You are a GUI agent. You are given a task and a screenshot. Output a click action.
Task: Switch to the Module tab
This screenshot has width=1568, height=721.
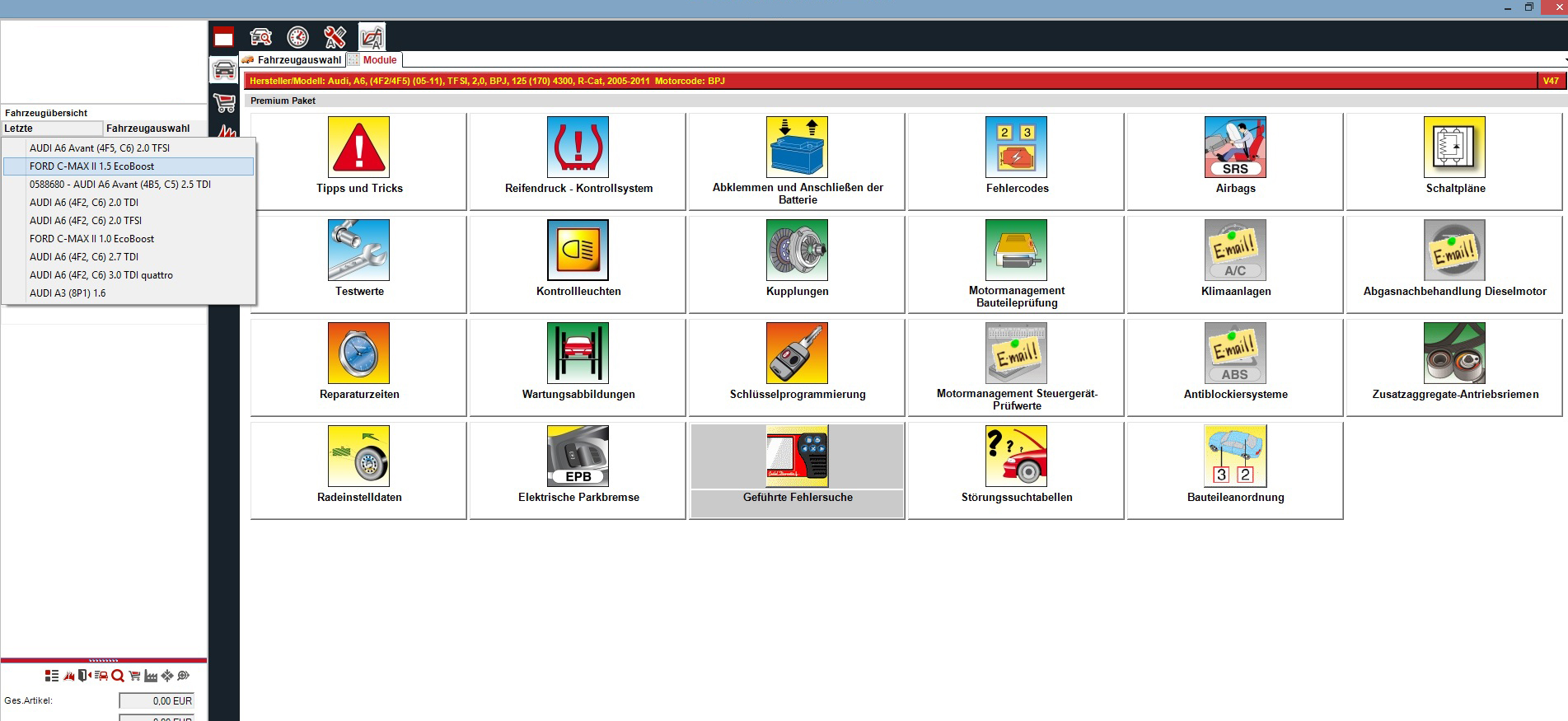[x=373, y=60]
